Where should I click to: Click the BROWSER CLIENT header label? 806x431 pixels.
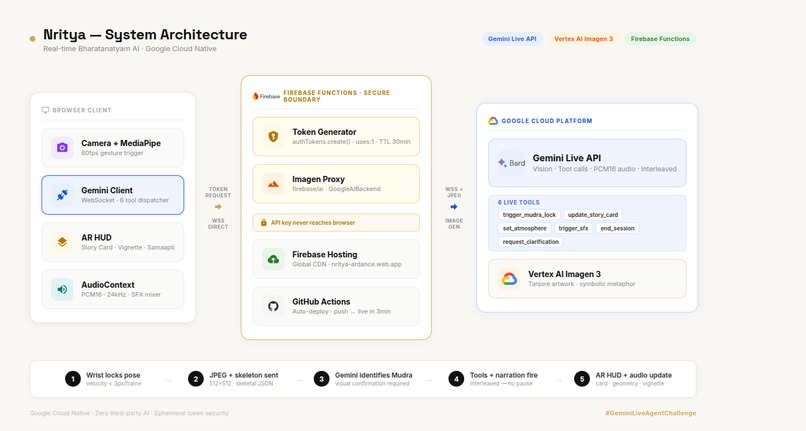[x=82, y=110]
